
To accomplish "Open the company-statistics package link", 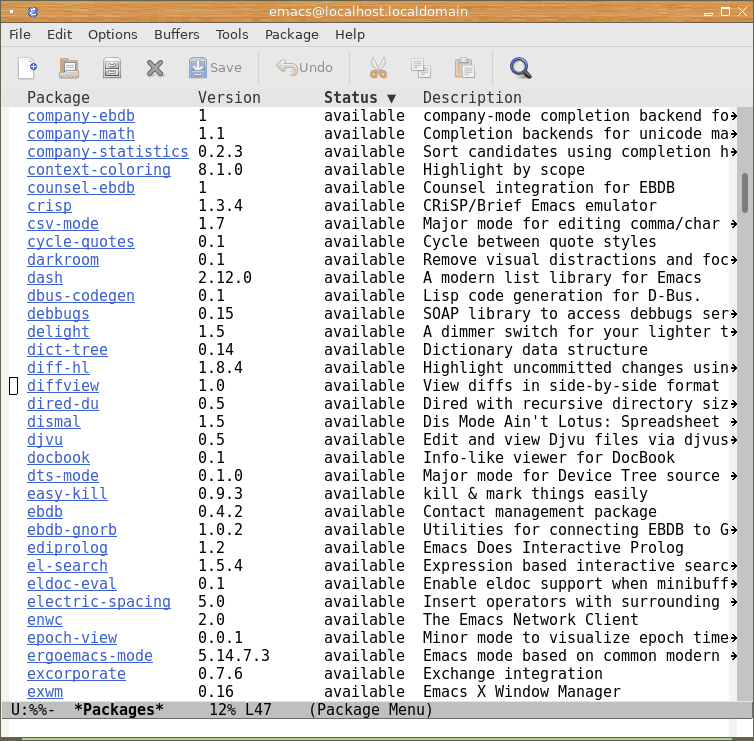I will tap(108, 152).
